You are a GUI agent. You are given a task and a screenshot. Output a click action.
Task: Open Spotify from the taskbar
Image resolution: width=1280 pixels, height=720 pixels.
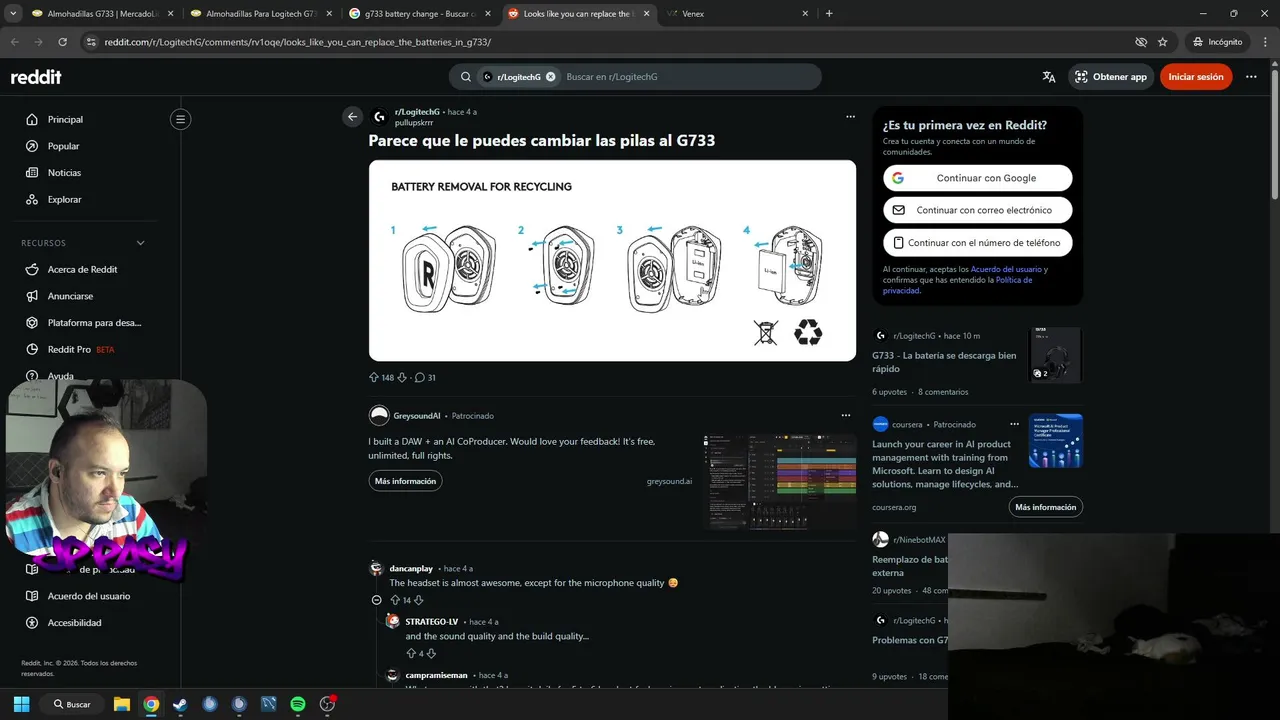(x=298, y=704)
